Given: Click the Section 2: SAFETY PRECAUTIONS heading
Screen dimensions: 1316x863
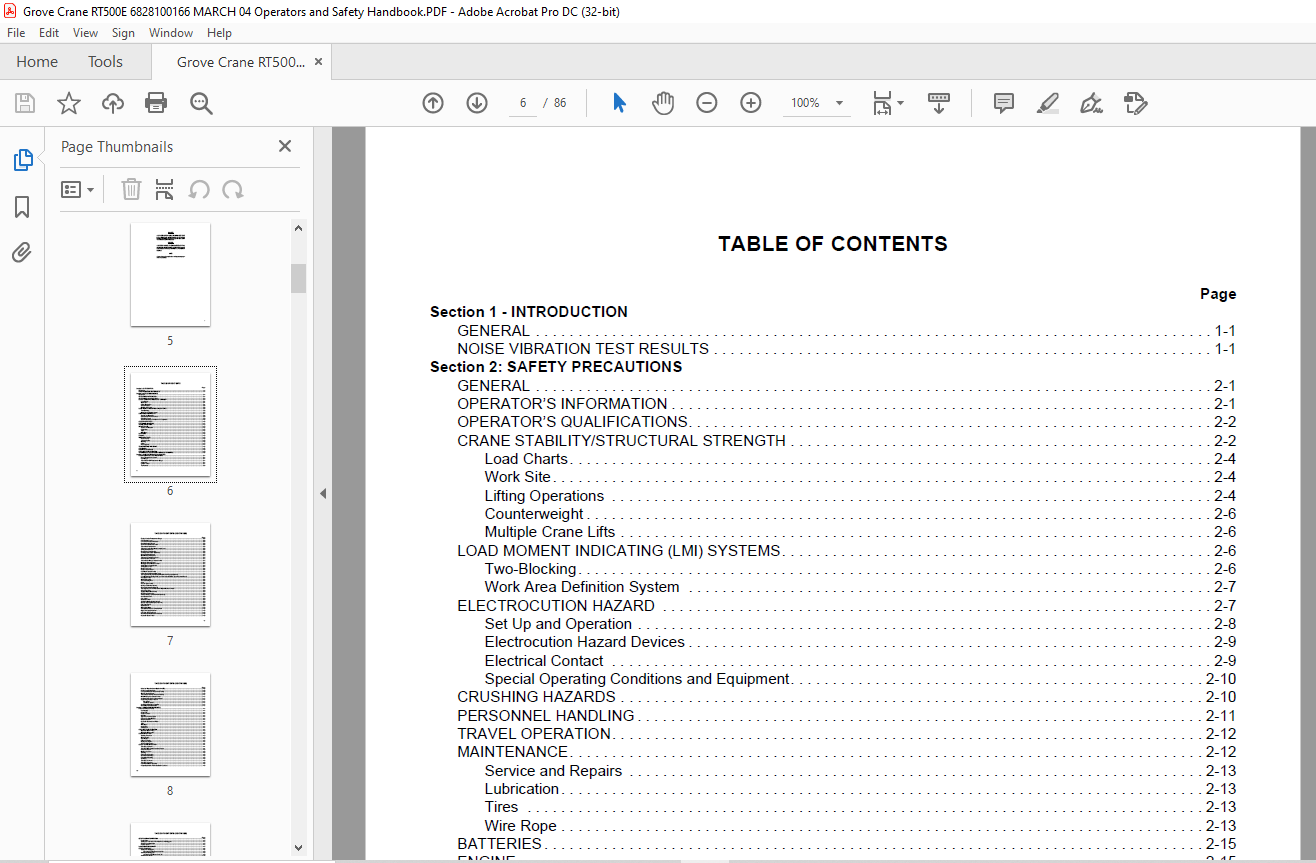Looking at the screenshot, I should [x=556, y=367].
